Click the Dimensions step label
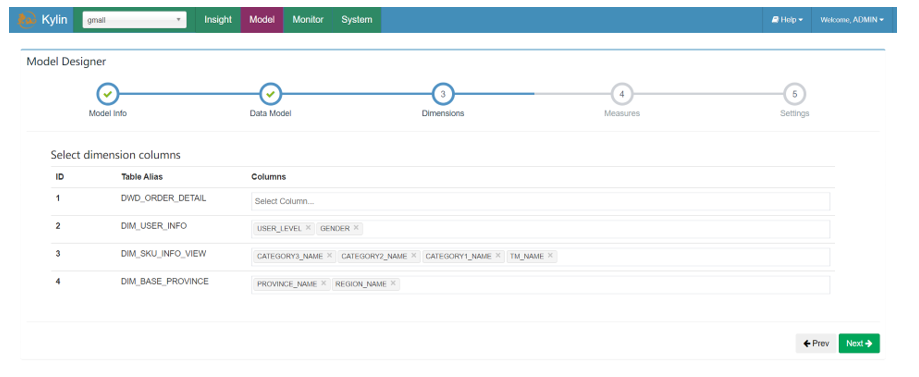This screenshot has width=919, height=377. (x=443, y=113)
